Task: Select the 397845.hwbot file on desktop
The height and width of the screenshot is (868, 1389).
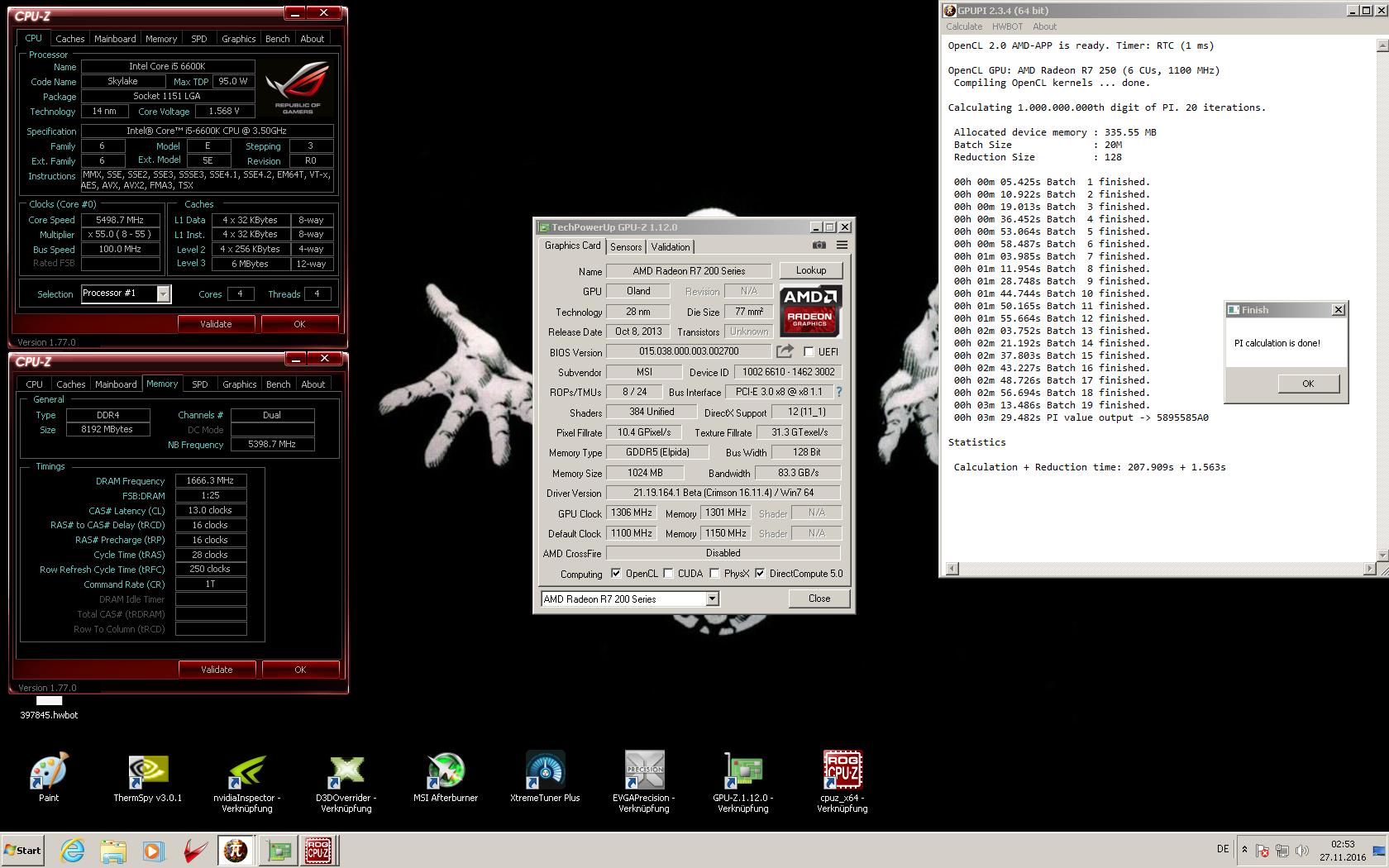Action: pyautogui.click(x=49, y=708)
